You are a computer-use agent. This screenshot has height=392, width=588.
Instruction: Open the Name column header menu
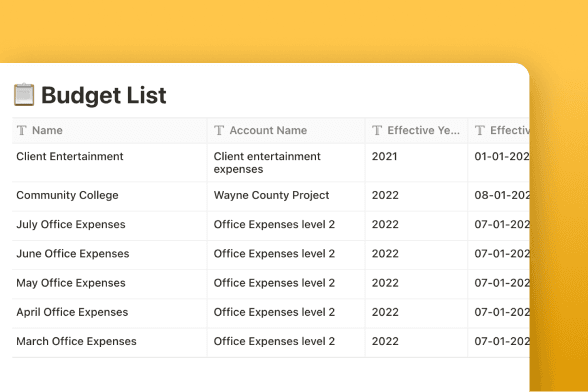click(110, 131)
